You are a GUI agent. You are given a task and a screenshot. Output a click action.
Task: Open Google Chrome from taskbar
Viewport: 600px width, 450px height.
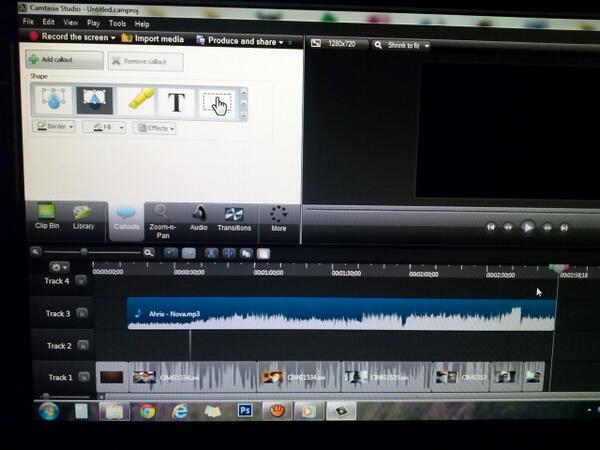tap(148, 411)
